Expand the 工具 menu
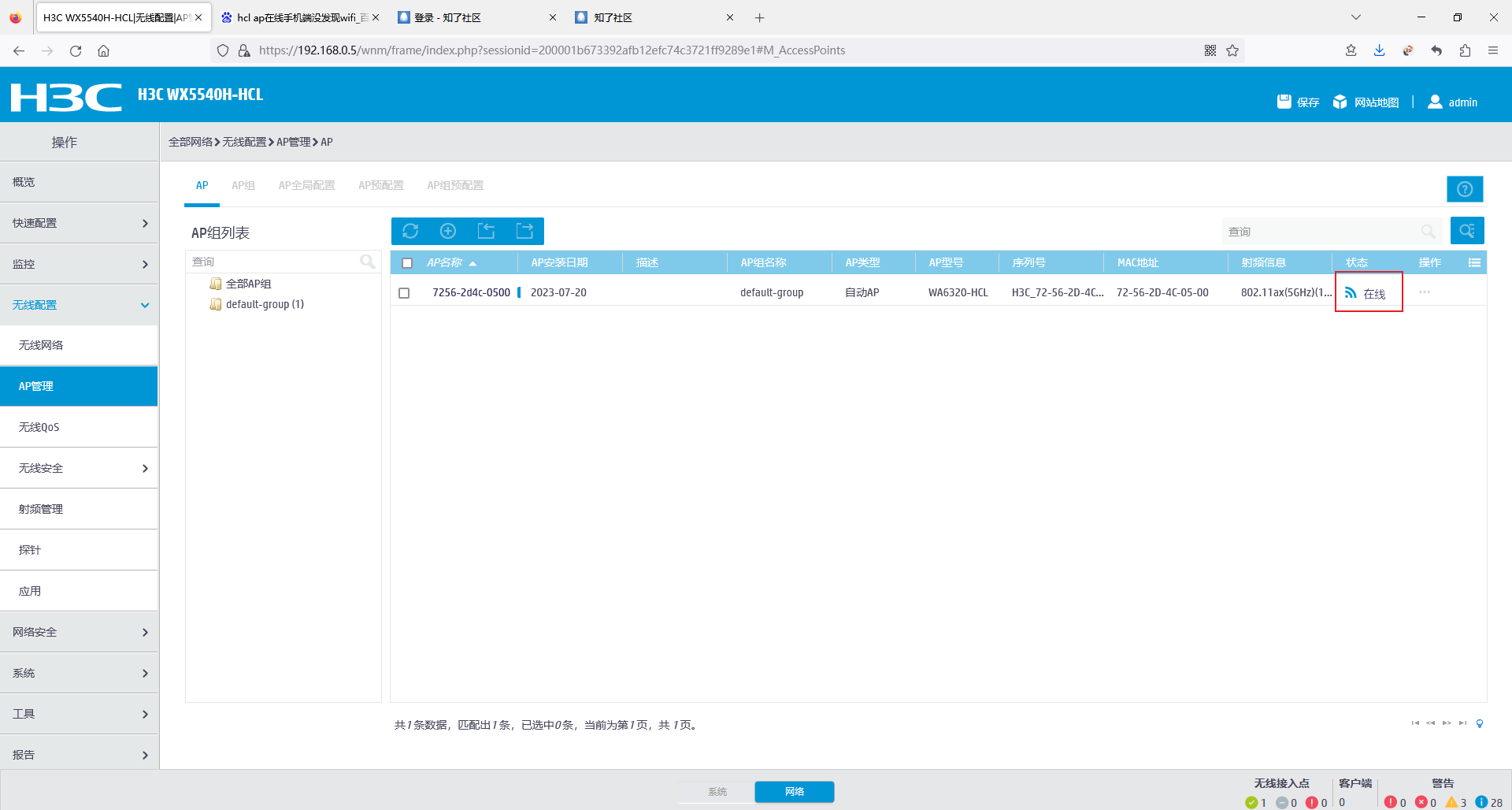 pyautogui.click(x=79, y=714)
